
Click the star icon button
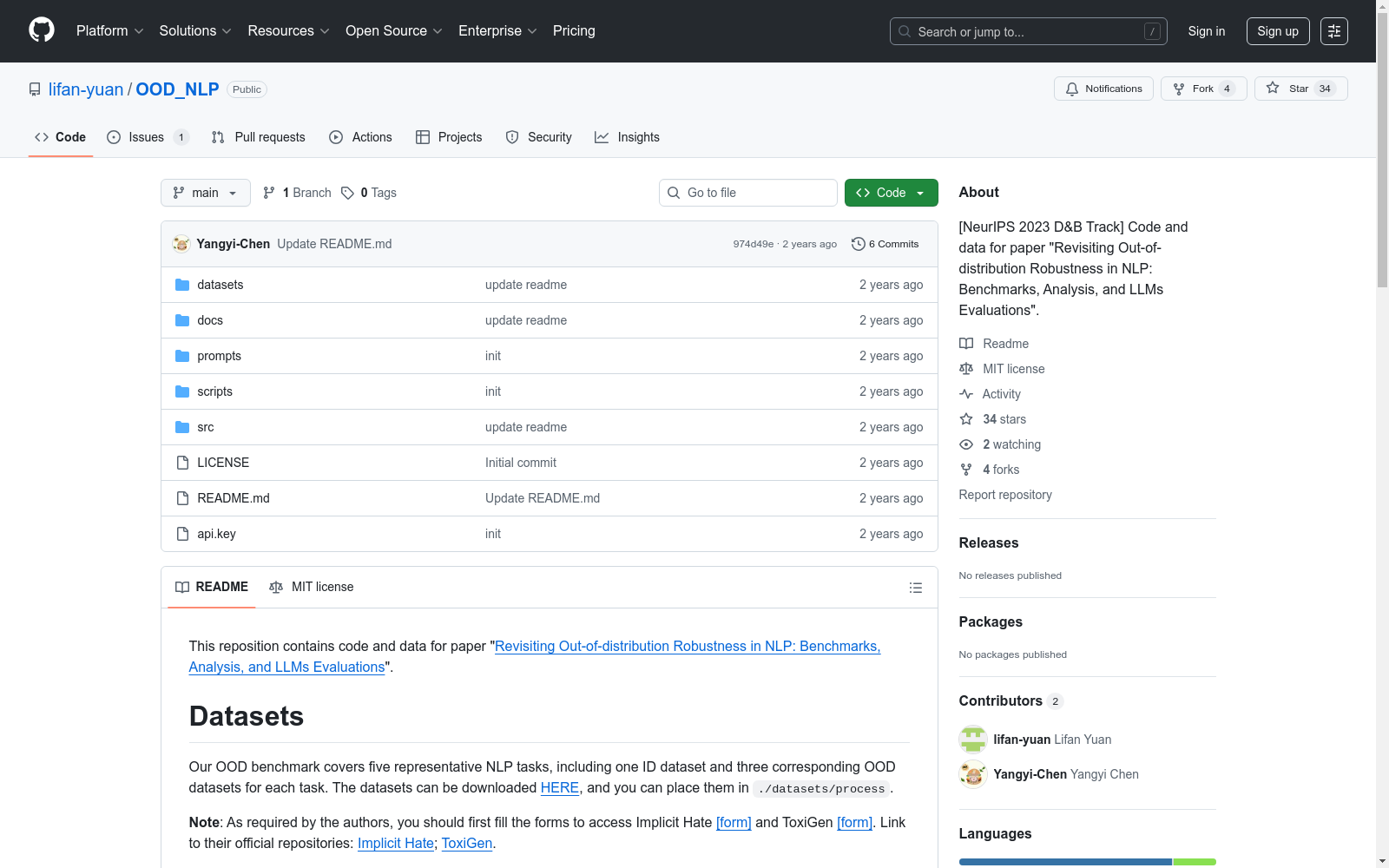[x=1300, y=89]
